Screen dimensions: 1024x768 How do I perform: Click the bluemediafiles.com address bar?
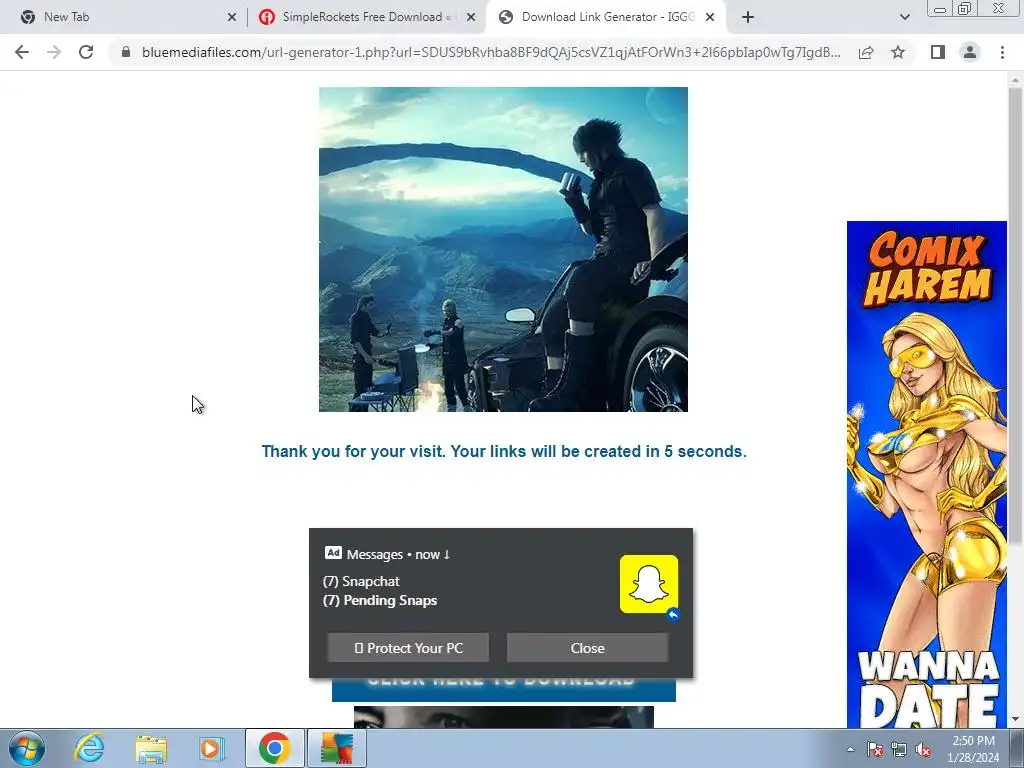pos(490,52)
